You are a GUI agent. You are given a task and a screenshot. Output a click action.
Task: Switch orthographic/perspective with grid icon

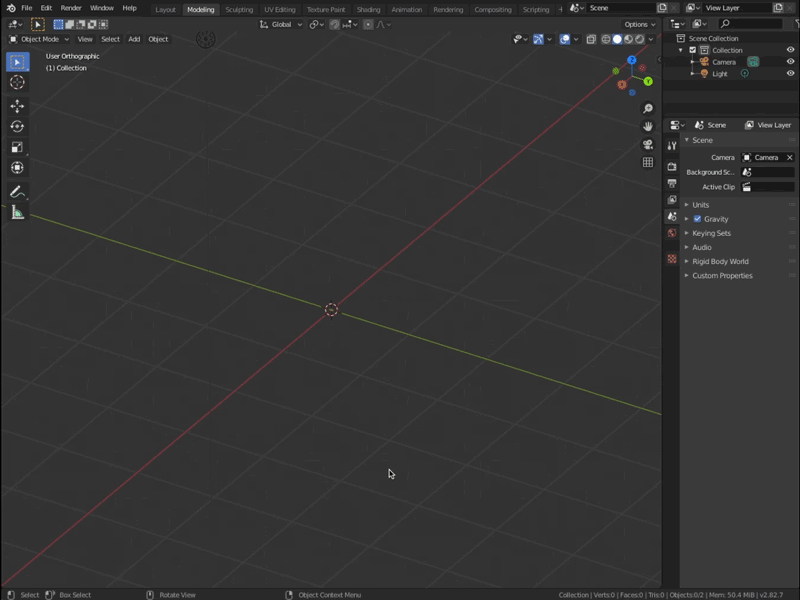648,162
